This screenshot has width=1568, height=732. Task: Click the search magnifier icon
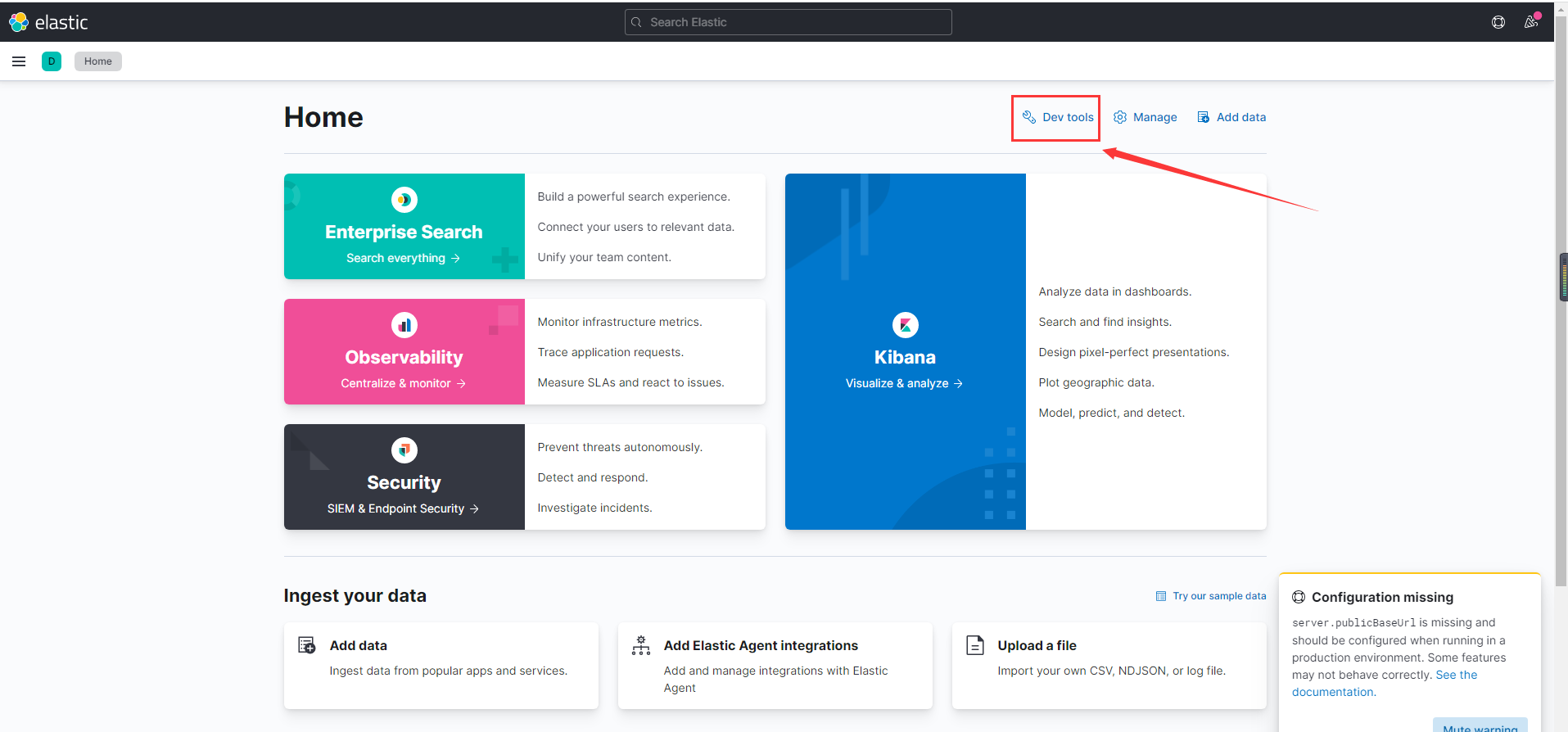pos(636,22)
